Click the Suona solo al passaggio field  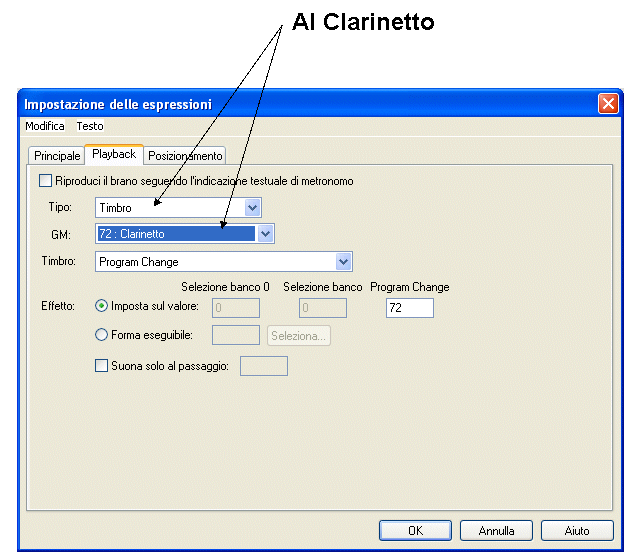click(x=264, y=366)
